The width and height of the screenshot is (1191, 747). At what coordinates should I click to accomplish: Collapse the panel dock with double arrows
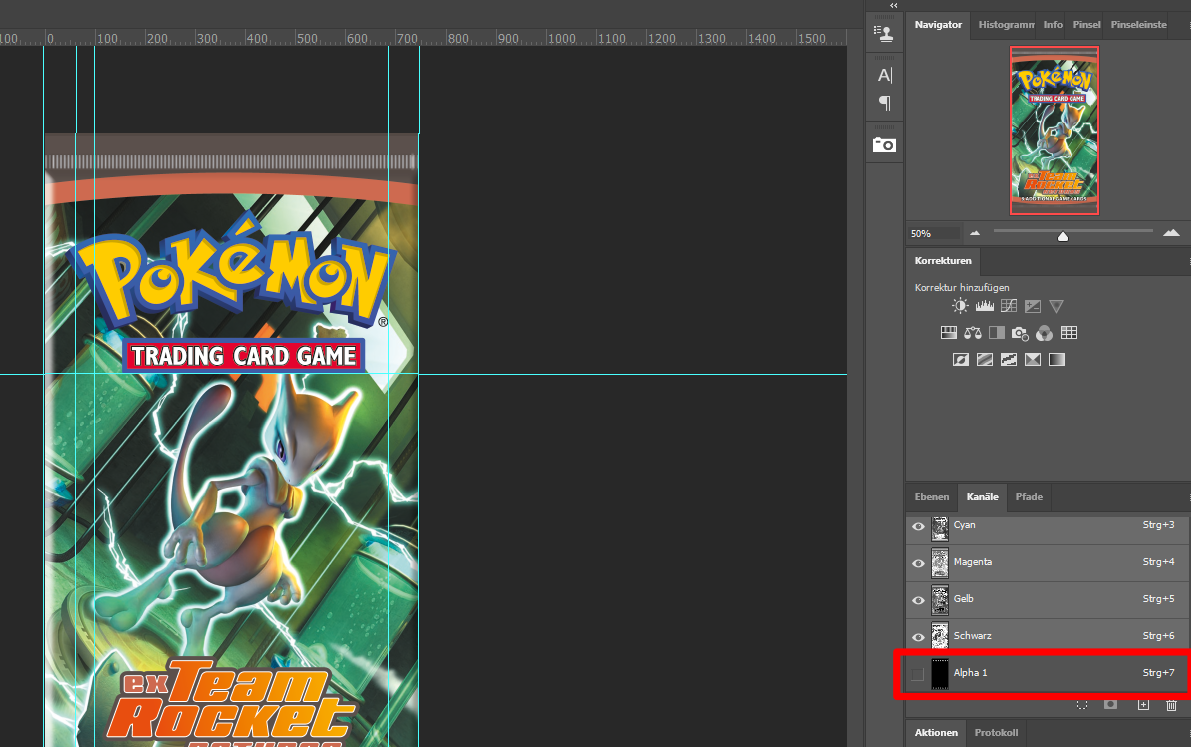point(894,5)
